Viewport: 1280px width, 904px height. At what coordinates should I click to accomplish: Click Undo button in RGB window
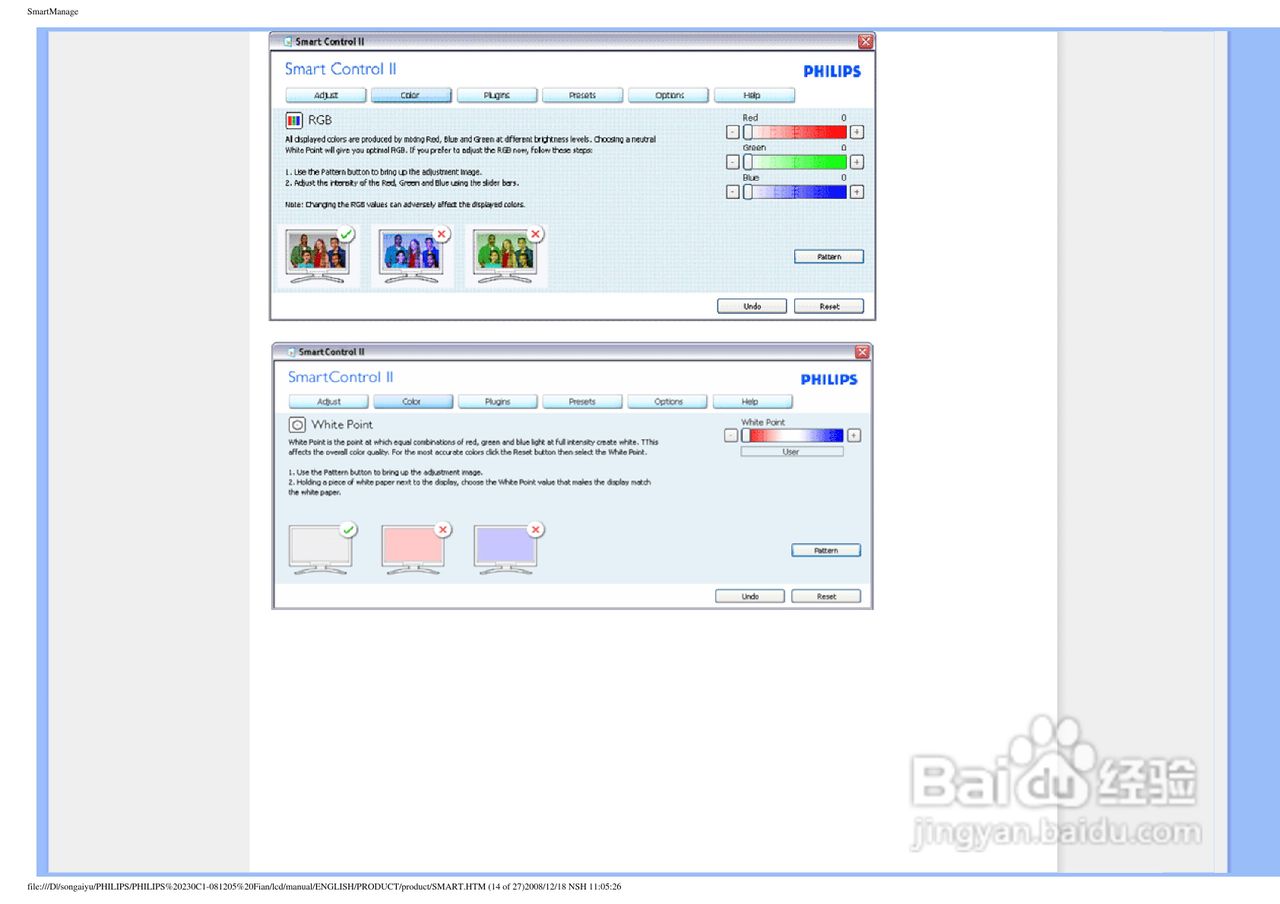pos(752,306)
